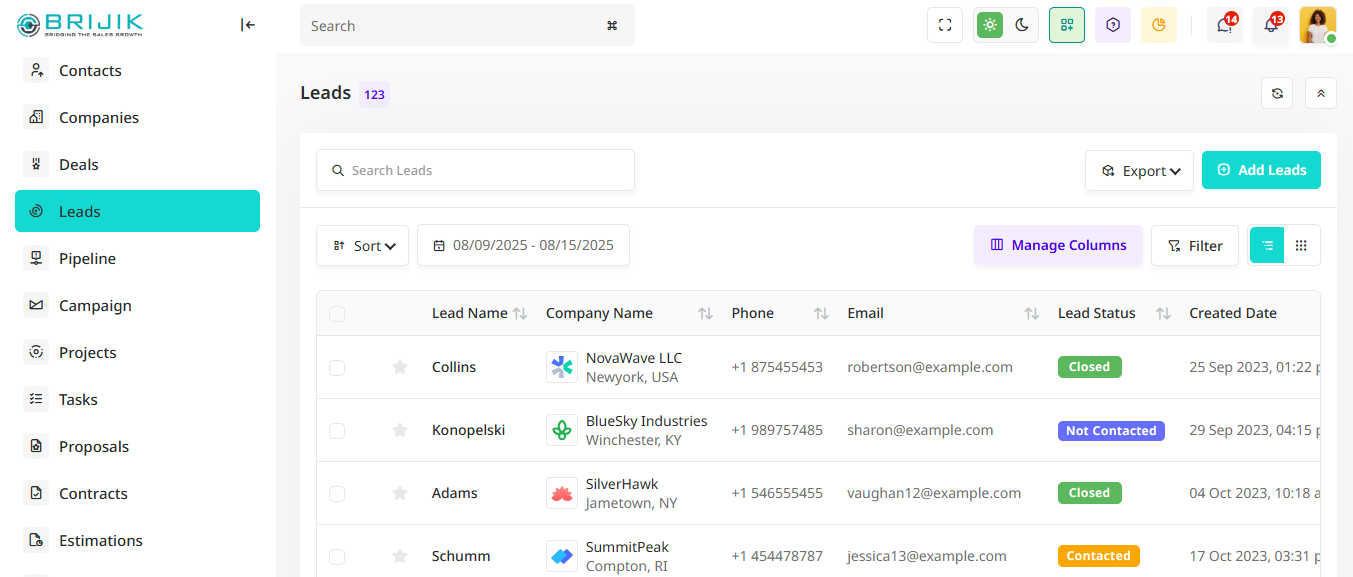Star the Adams lead as favorite
The width and height of the screenshot is (1353, 577).
point(400,493)
